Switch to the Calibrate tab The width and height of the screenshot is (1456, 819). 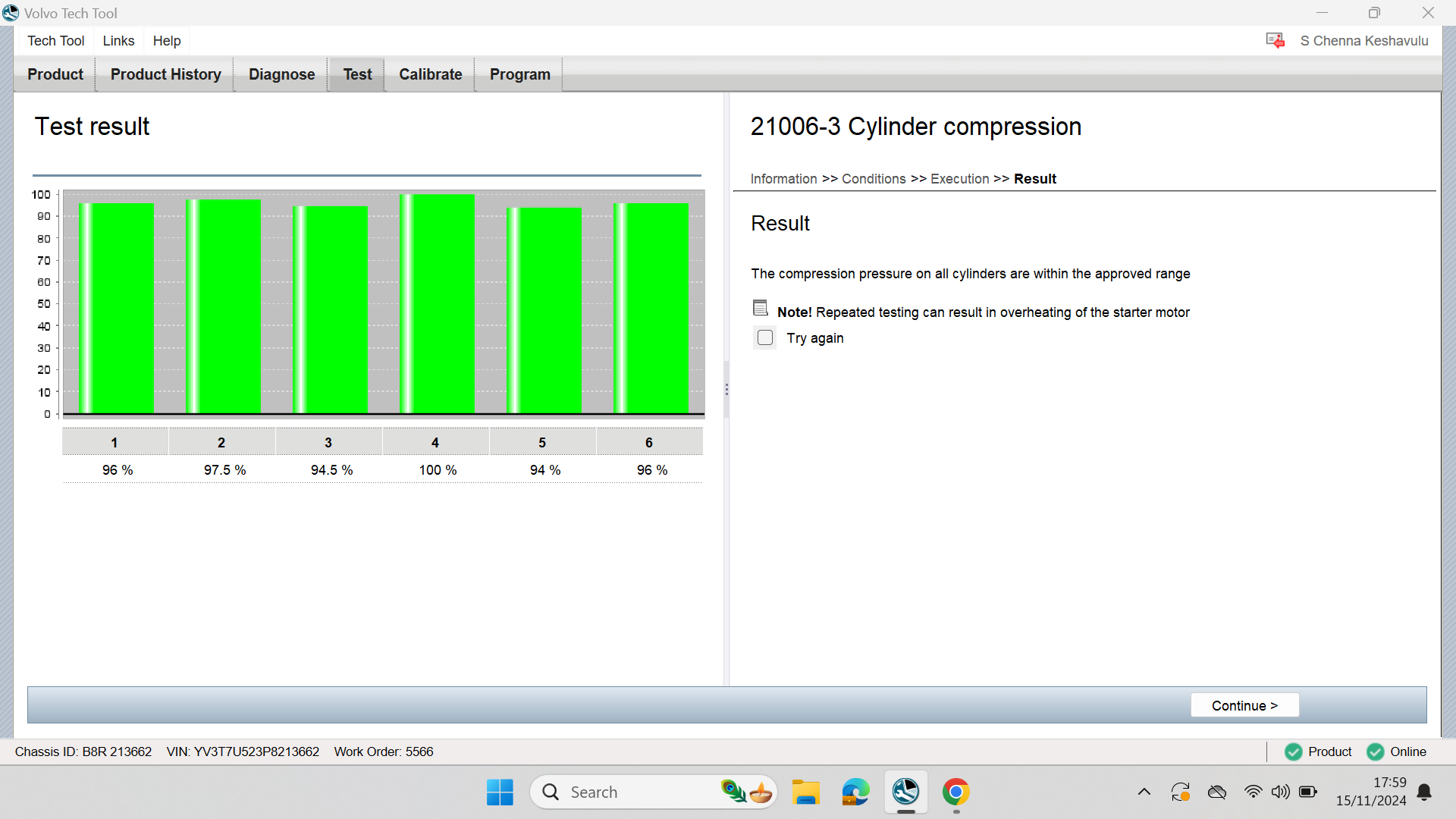click(x=431, y=74)
